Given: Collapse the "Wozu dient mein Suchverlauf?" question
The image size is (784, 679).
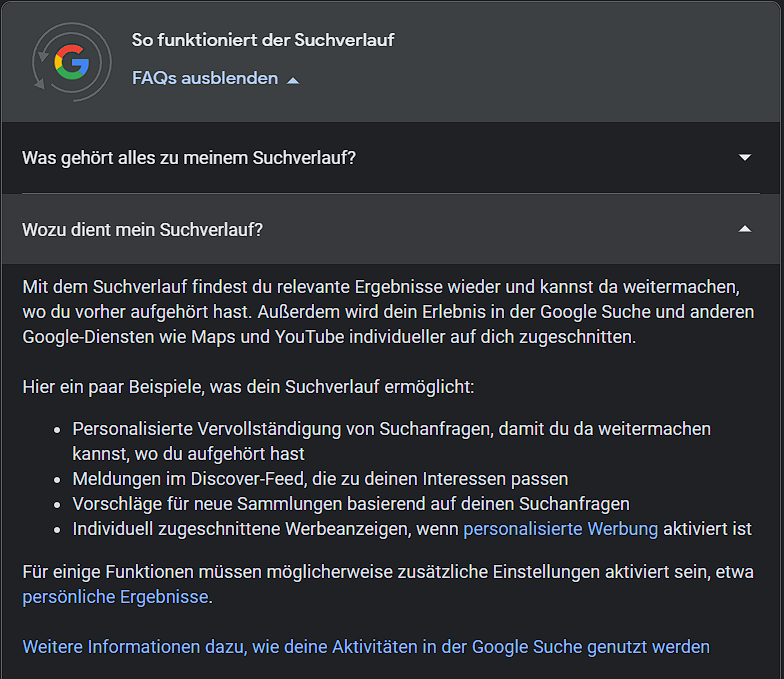Looking at the screenshot, I should coord(143,230).
